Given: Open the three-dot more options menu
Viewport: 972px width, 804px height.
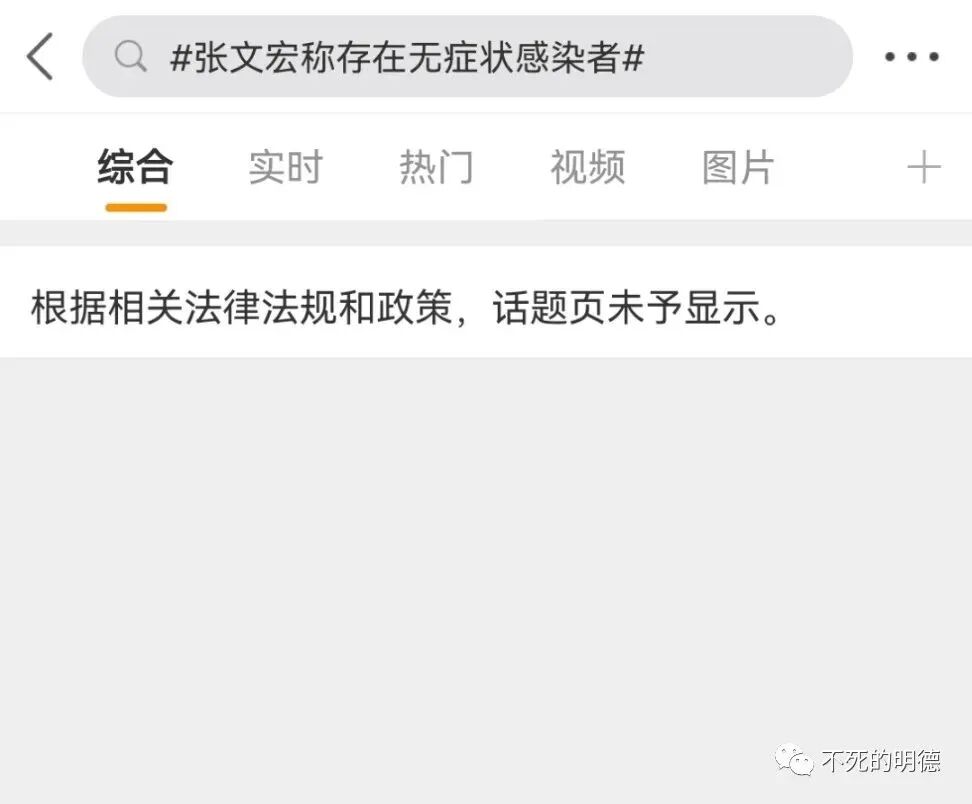Looking at the screenshot, I should [911, 57].
